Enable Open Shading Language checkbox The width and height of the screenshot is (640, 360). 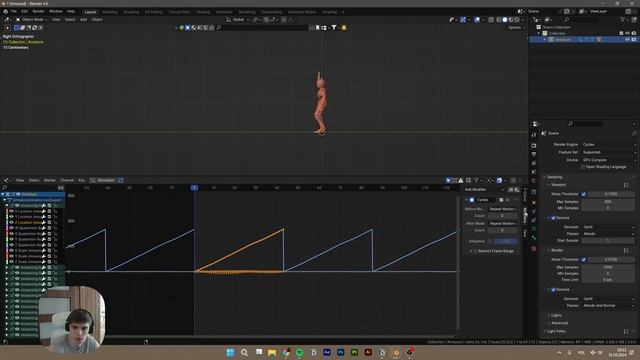click(584, 167)
